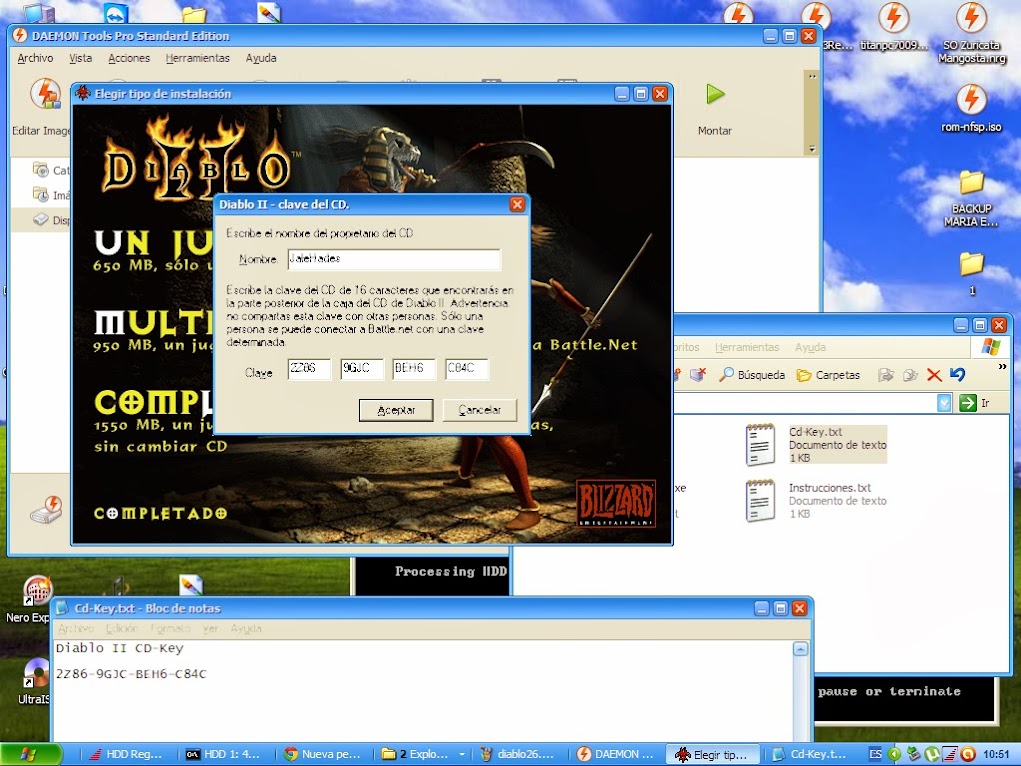Click the Nombre input field

click(394, 259)
